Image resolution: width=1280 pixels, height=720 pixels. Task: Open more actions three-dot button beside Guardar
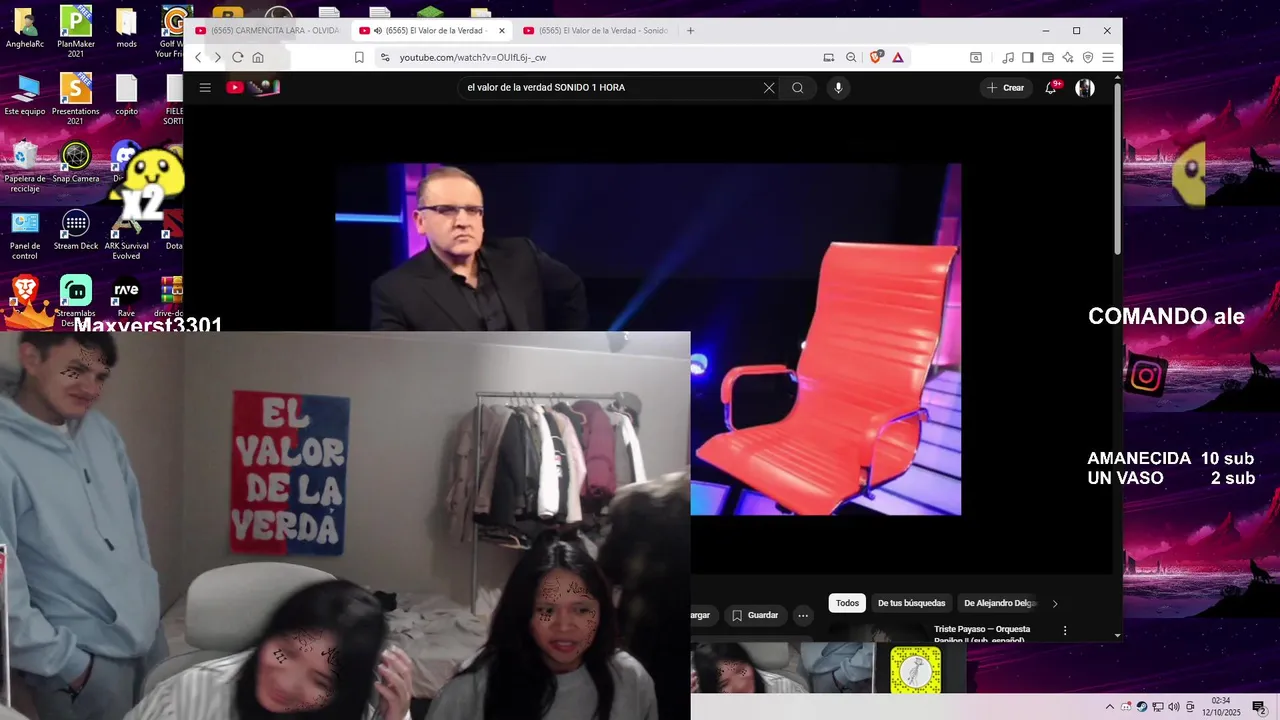[x=803, y=615]
